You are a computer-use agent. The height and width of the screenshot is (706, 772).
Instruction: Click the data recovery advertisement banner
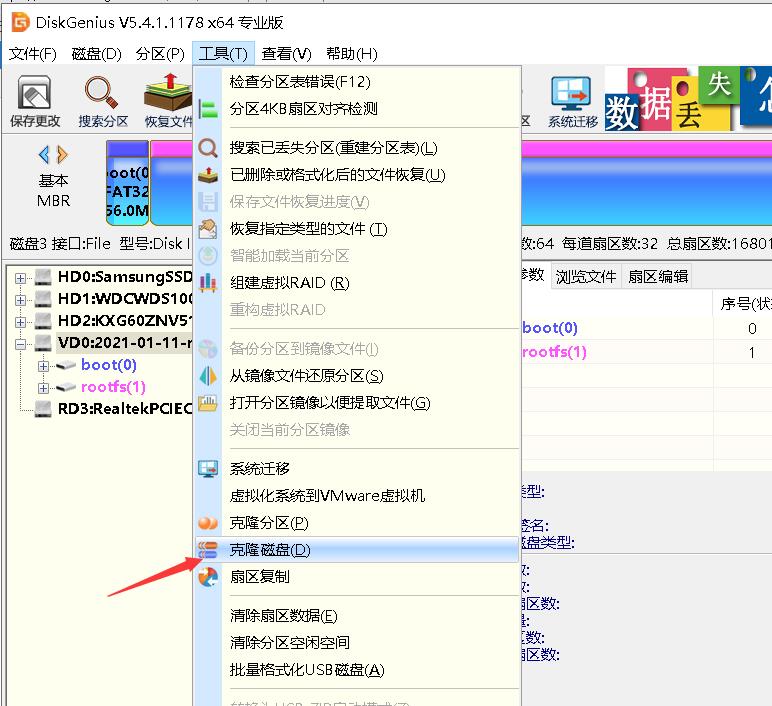pyautogui.click(x=688, y=98)
